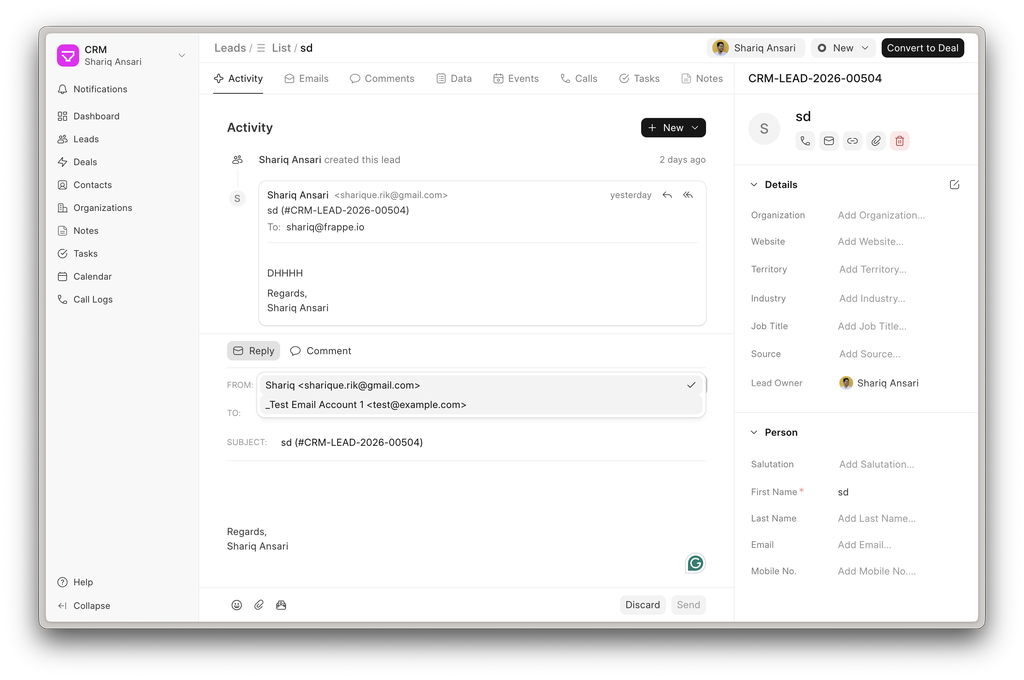Open Deals in the sidebar
The width and height of the screenshot is (1024, 680).
click(x=85, y=162)
